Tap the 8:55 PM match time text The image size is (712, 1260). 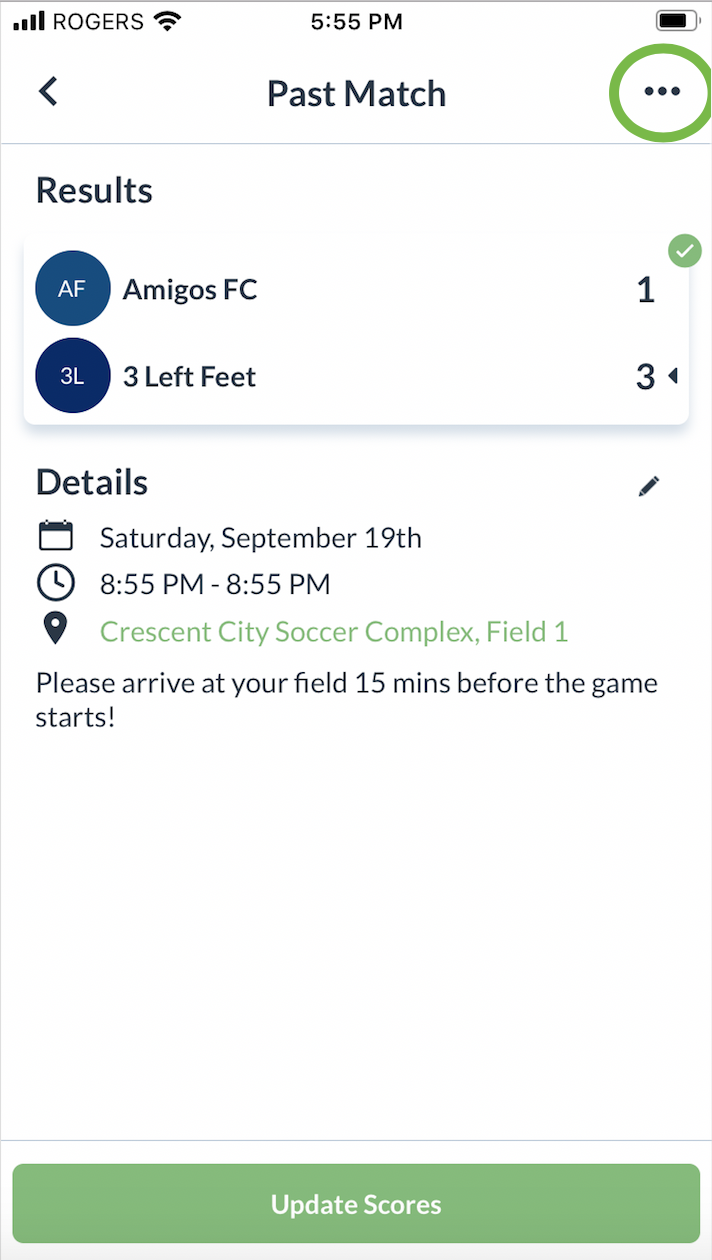[x=214, y=584]
